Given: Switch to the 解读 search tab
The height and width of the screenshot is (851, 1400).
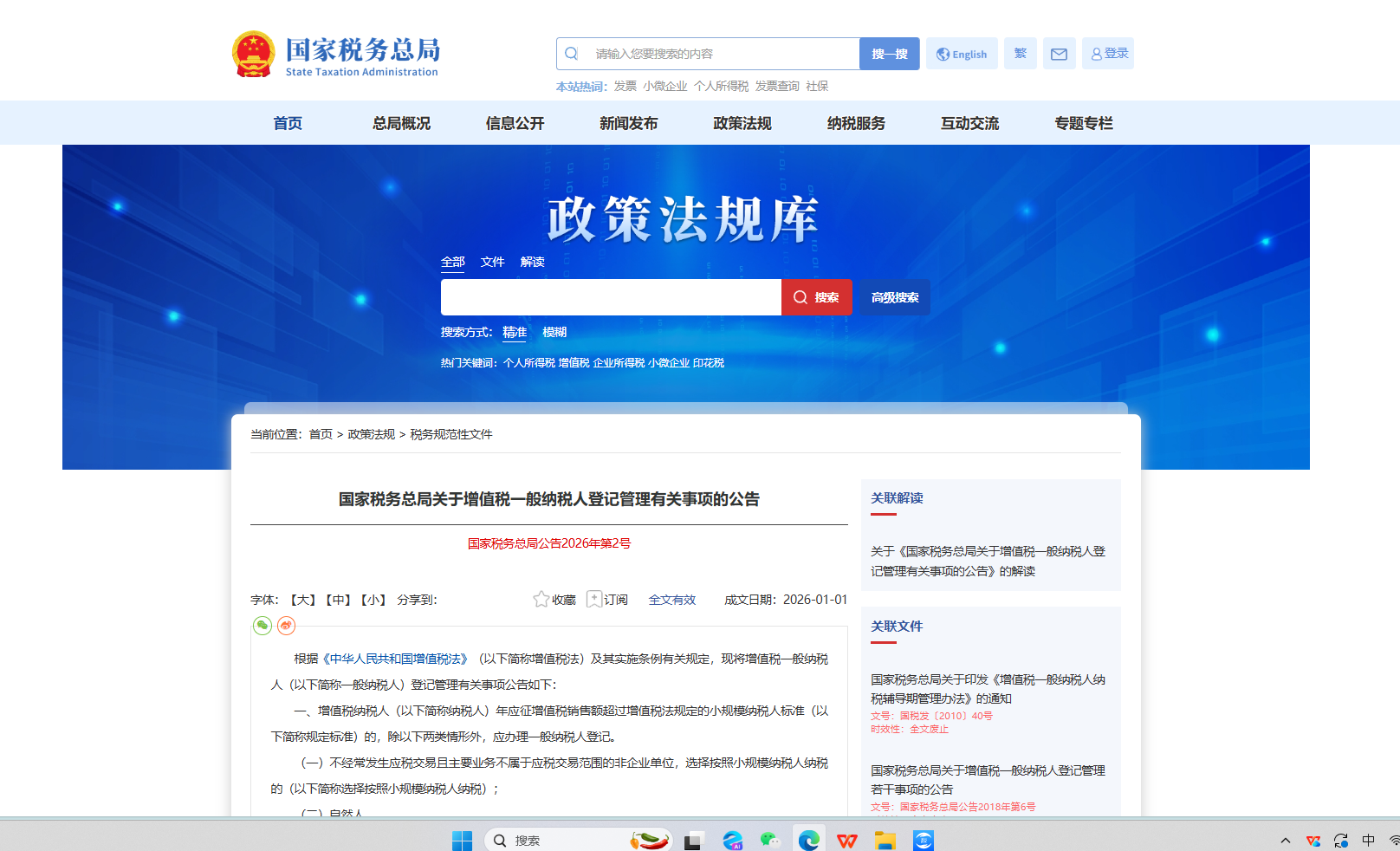Looking at the screenshot, I should pos(532,262).
